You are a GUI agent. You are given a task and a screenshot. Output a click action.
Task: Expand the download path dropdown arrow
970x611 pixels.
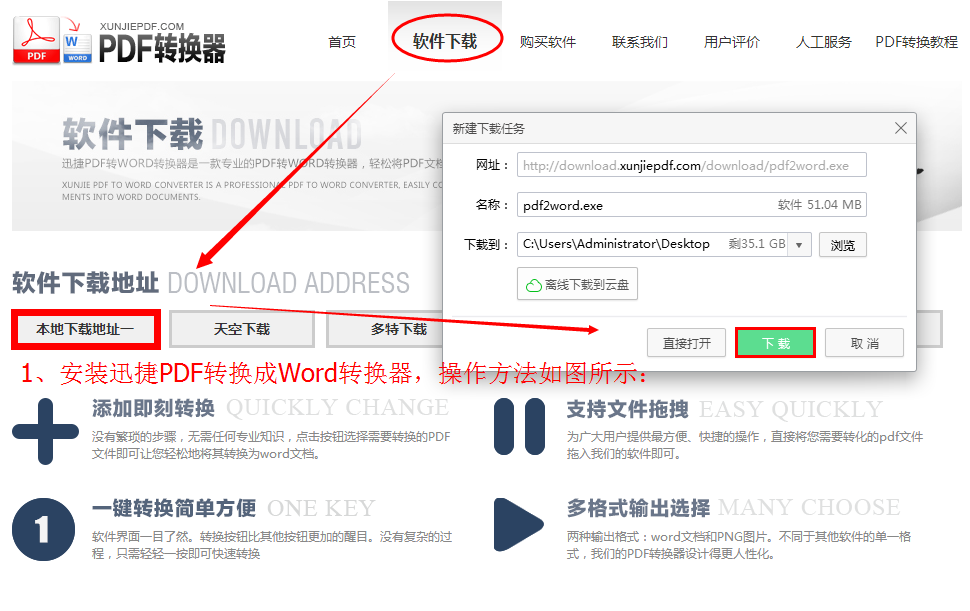coord(799,245)
